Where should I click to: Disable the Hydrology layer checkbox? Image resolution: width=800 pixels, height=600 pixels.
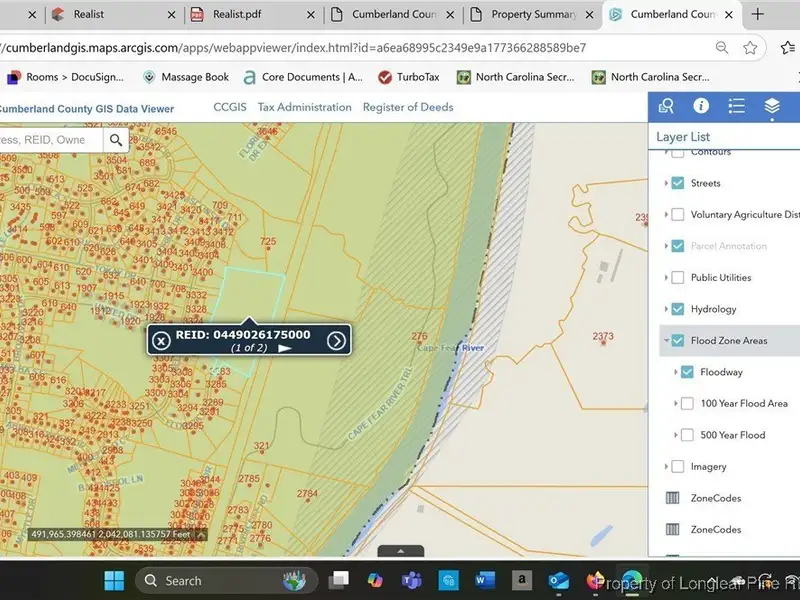point(677,309)
